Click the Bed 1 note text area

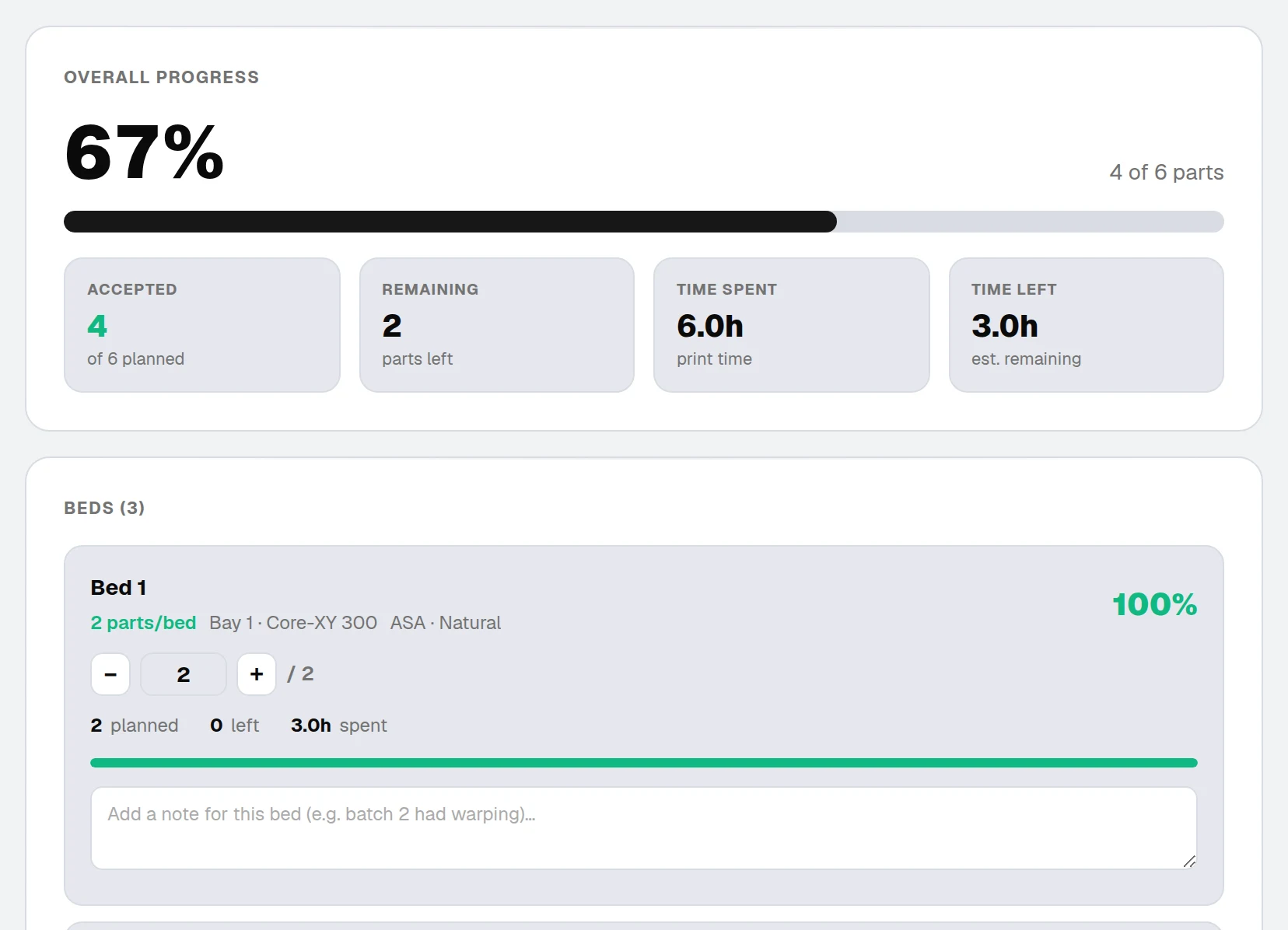click(644, 828)
